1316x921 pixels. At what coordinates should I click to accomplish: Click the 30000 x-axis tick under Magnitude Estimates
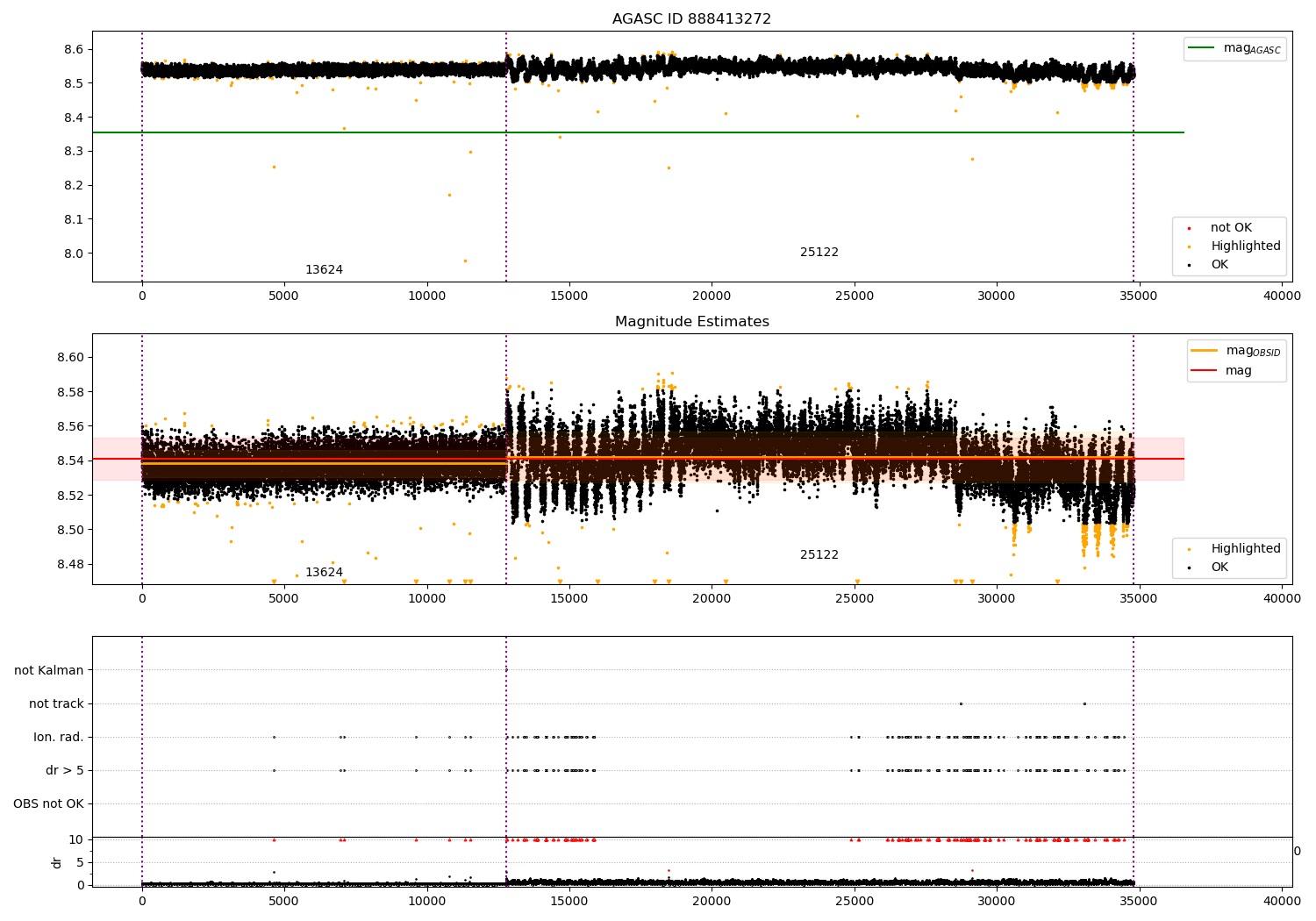(997, 599)
